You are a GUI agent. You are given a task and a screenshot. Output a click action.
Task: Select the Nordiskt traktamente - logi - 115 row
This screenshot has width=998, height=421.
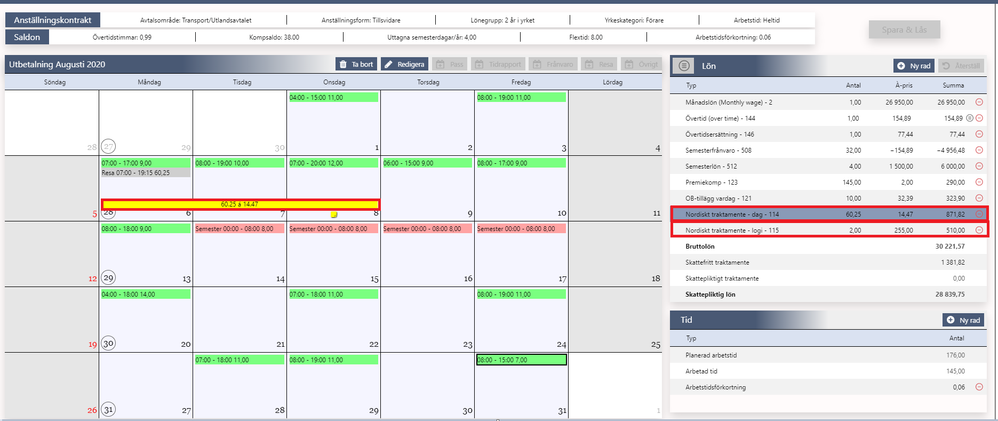click(x=829, y=229)
